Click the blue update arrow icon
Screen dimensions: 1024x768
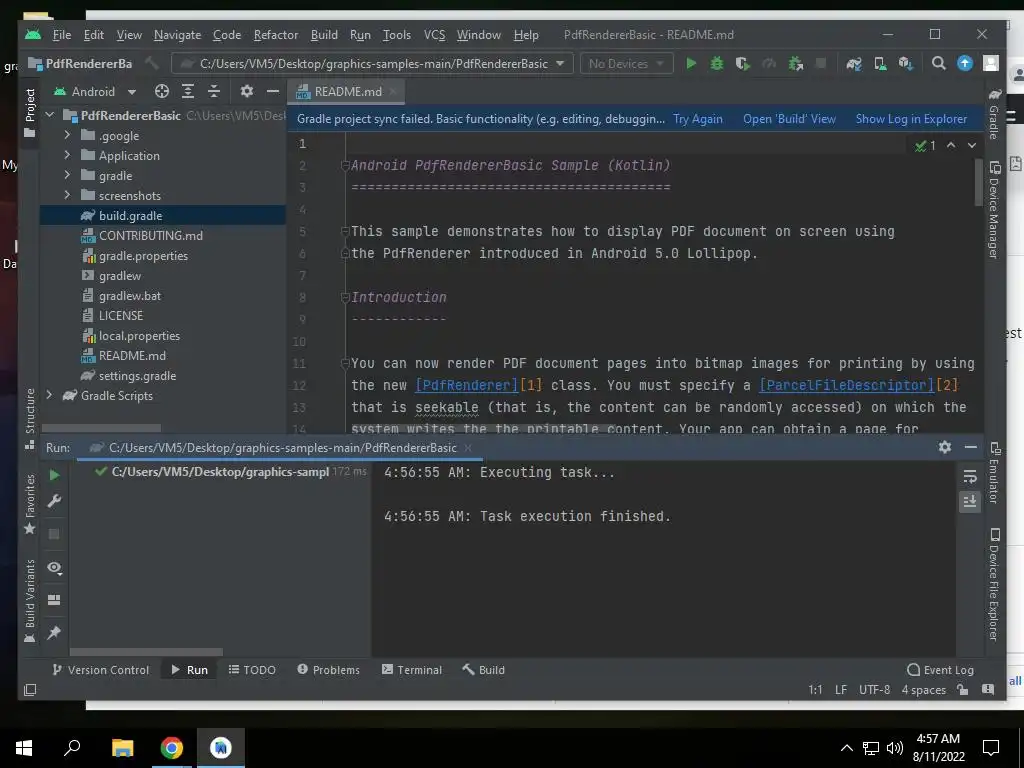pos(965,63)
